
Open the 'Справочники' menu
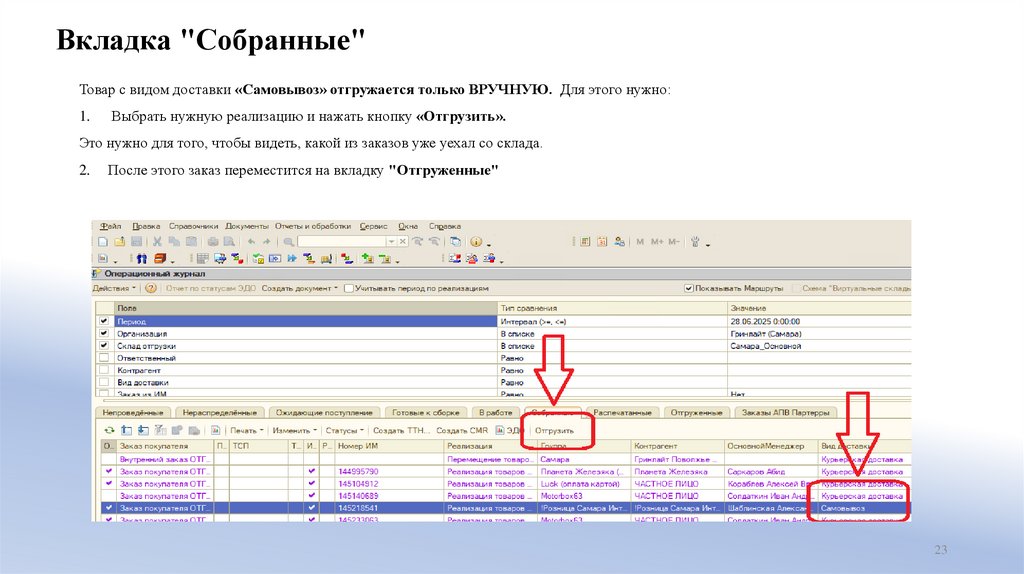coord(193,226)
